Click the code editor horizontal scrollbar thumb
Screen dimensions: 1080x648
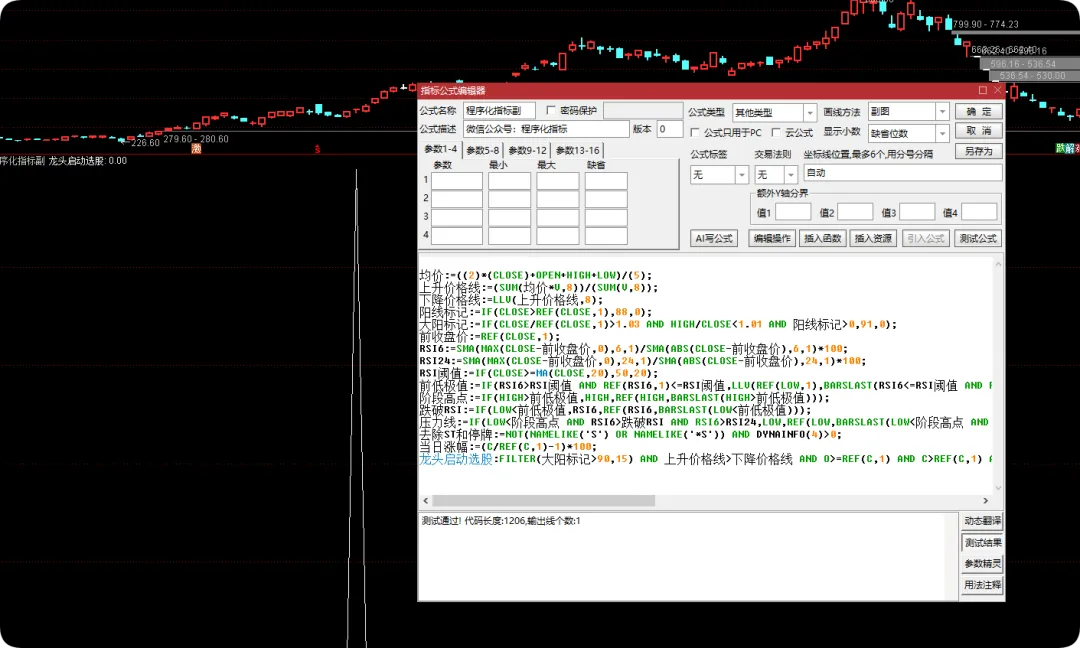coord(543,501)
